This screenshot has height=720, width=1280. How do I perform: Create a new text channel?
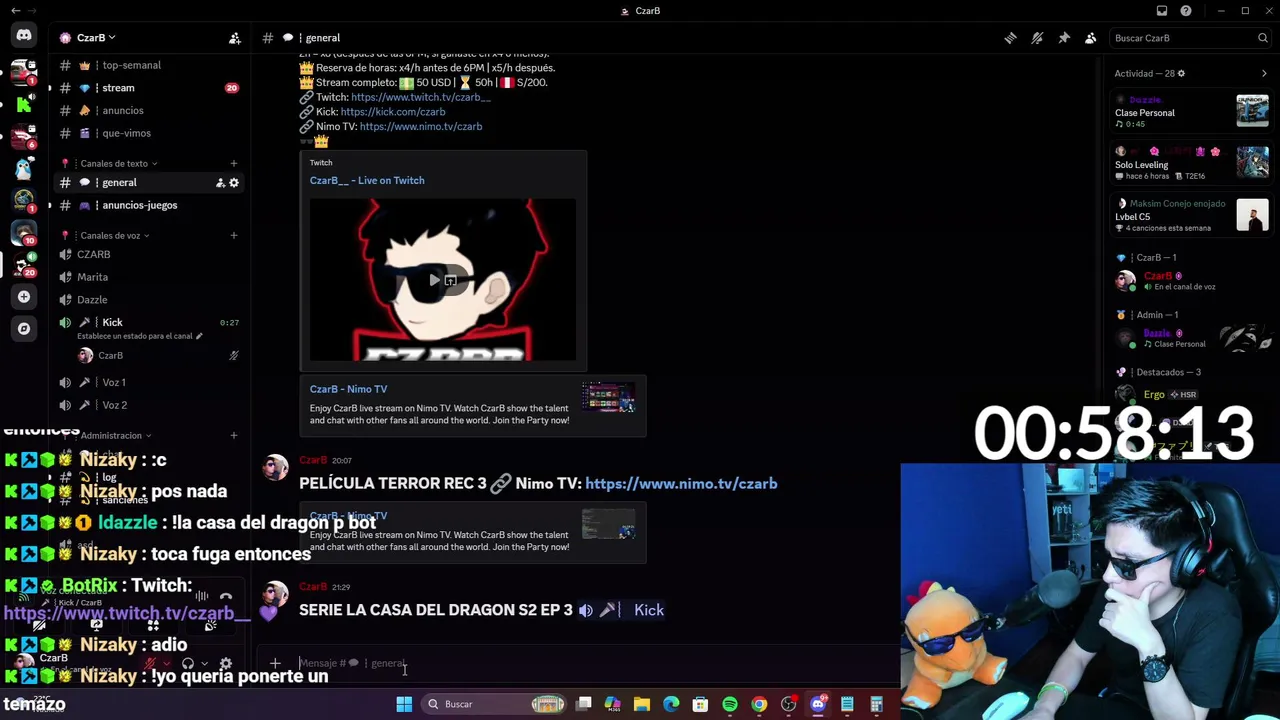click(234, 163)
